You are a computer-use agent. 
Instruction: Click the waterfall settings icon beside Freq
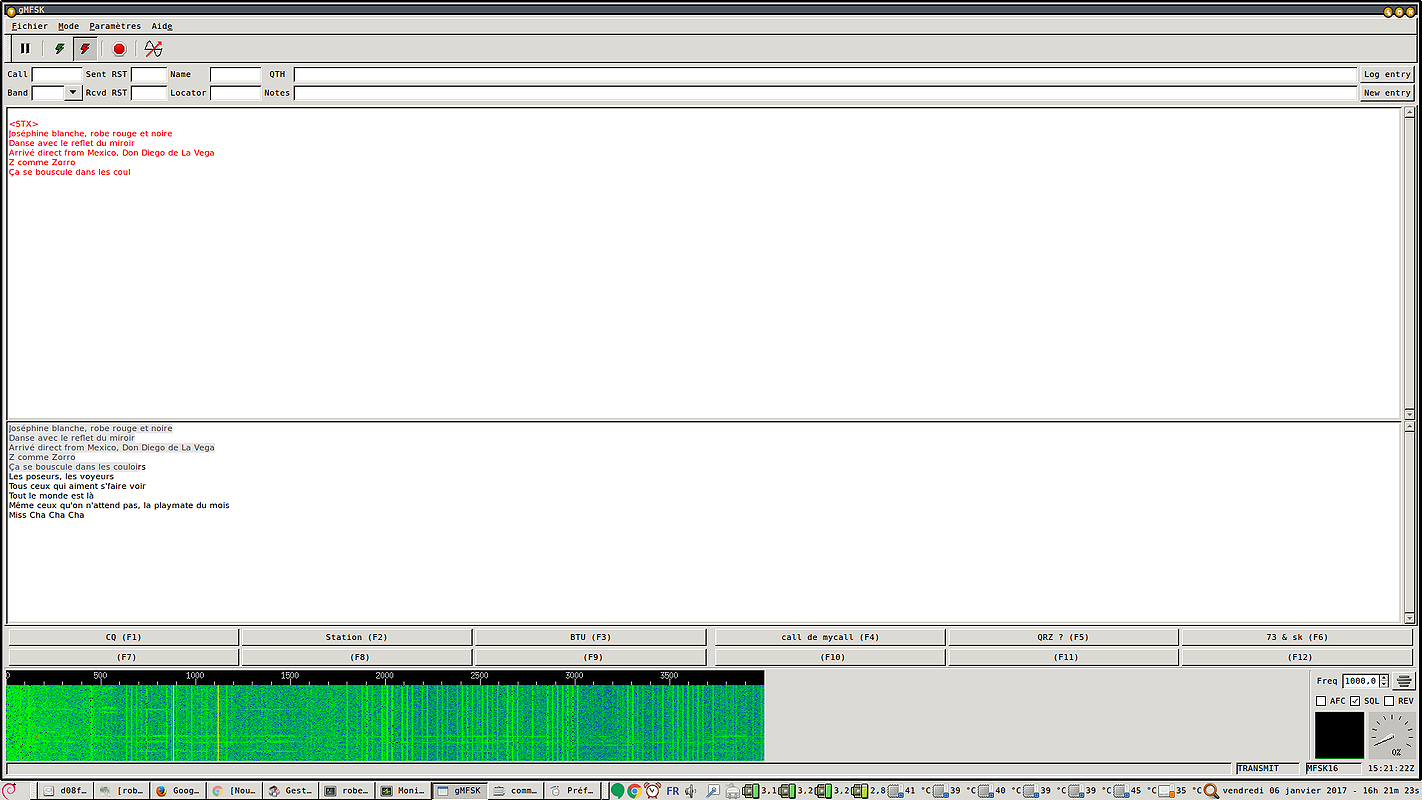point(1403,681)
